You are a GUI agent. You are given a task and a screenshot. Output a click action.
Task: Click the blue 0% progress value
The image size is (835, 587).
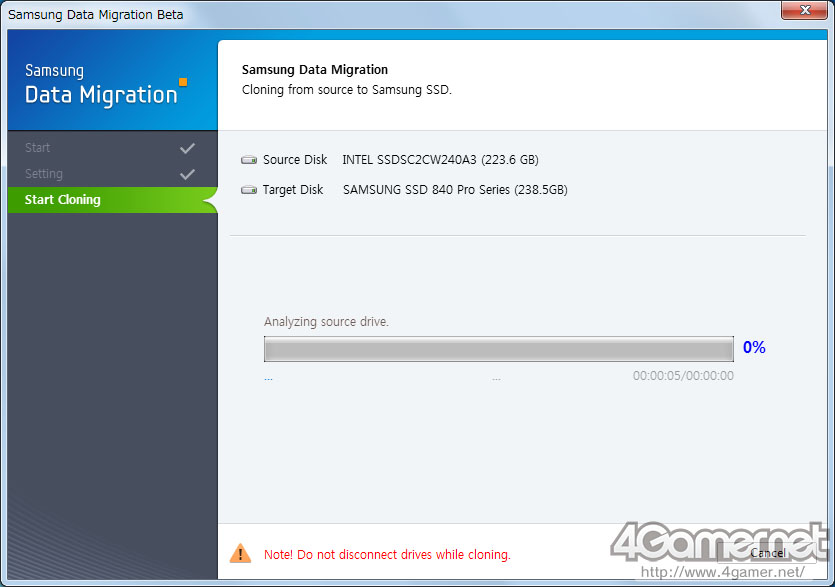[x=754, y=347]
